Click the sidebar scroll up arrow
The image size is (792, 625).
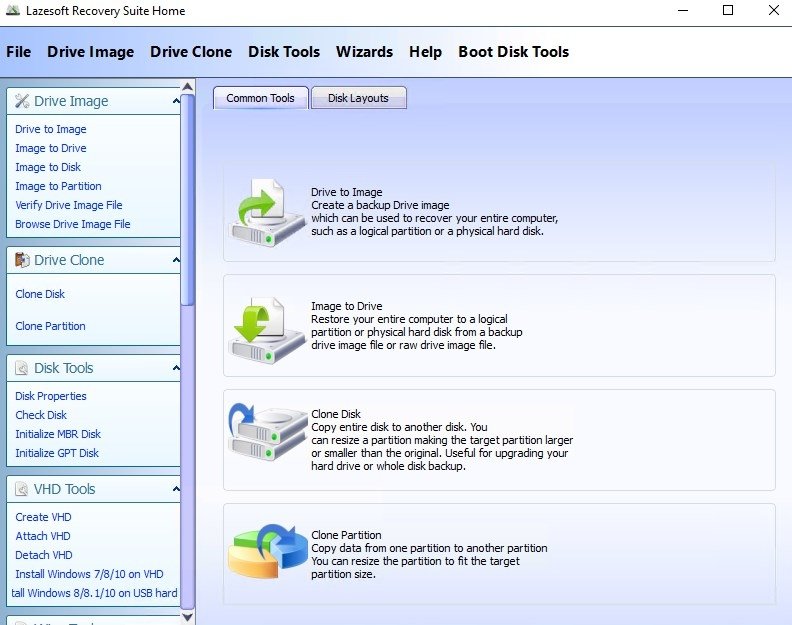(187, 86)
